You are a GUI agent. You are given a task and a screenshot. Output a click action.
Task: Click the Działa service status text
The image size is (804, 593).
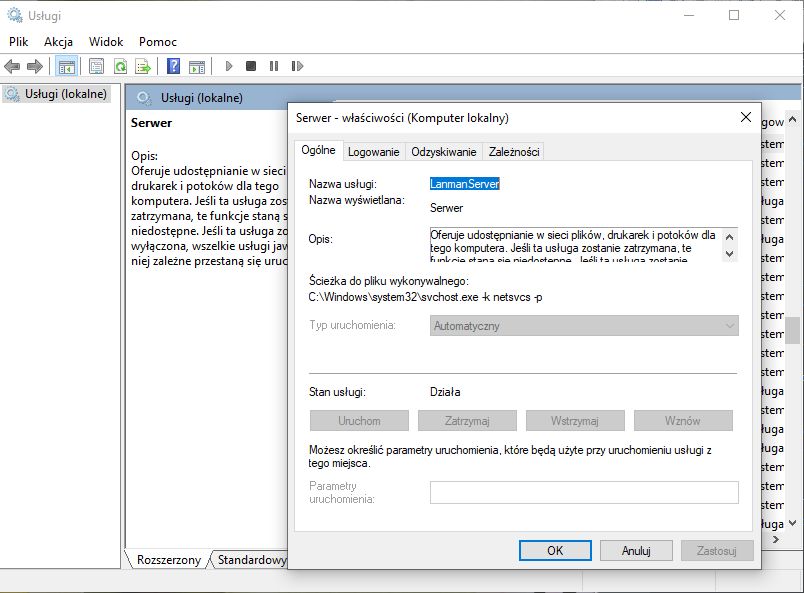(x=445, y=392)
